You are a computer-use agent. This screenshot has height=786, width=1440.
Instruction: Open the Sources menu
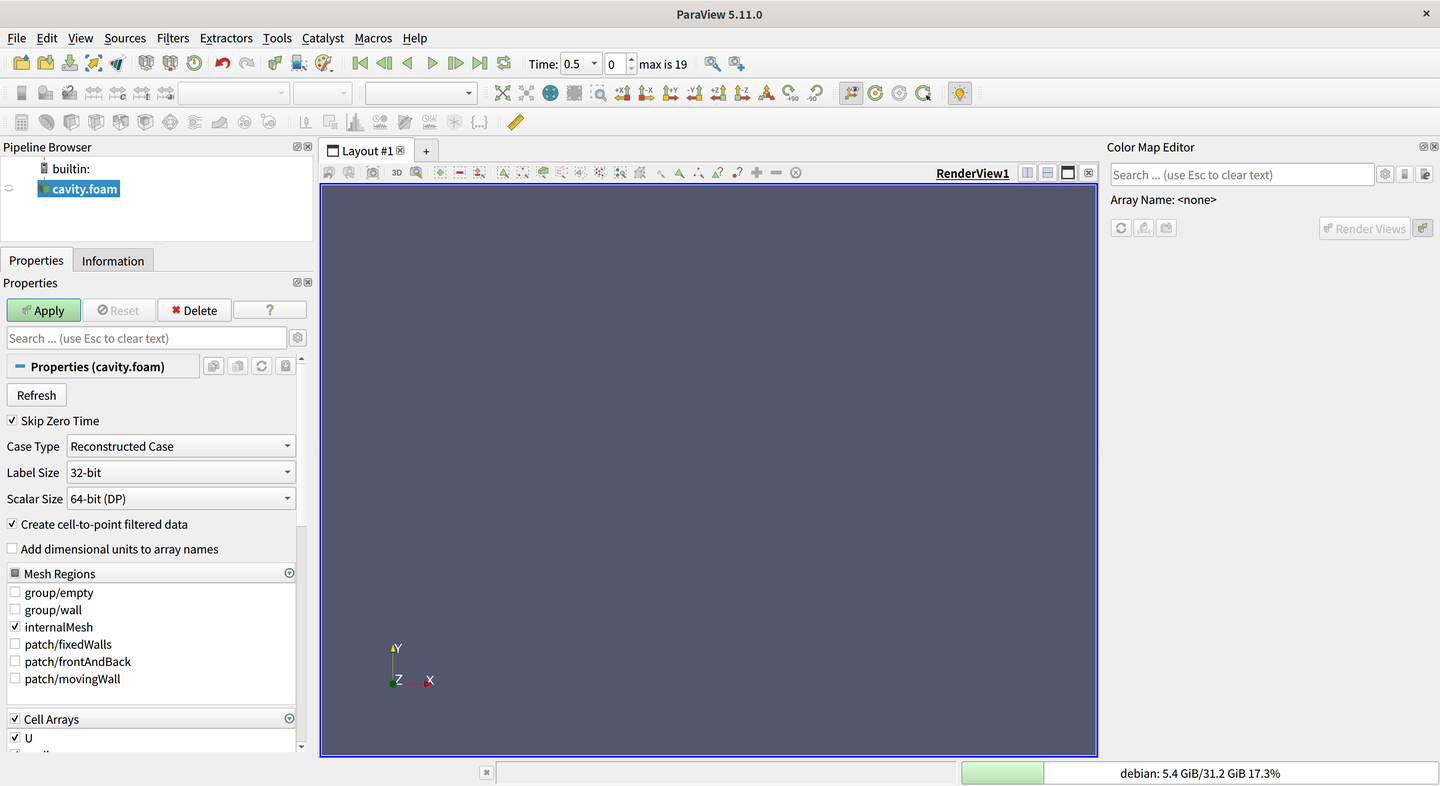pos(125,38)
